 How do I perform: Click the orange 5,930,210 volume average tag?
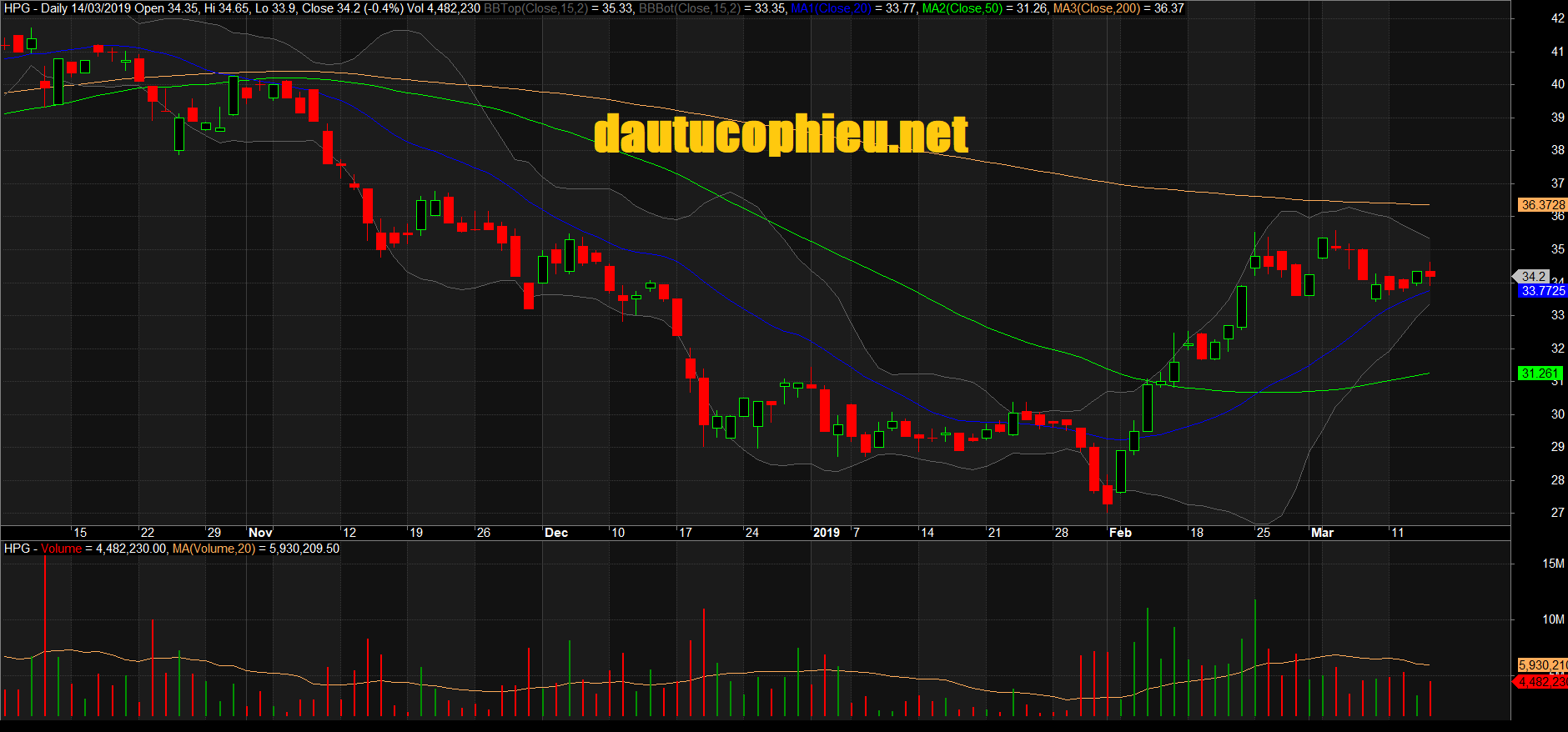pos(1541,665)
